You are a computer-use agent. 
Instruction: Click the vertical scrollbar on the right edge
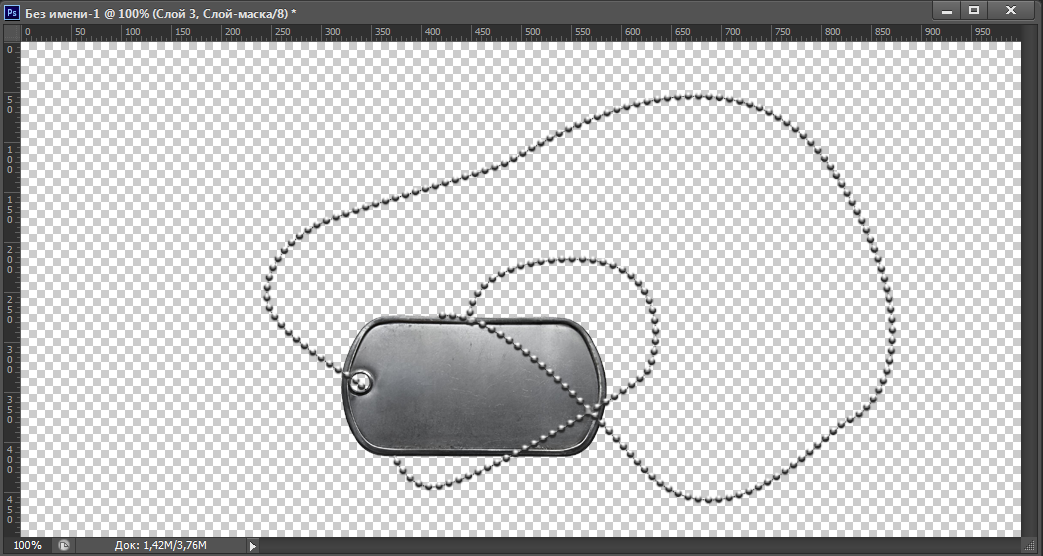point(1030,290)
